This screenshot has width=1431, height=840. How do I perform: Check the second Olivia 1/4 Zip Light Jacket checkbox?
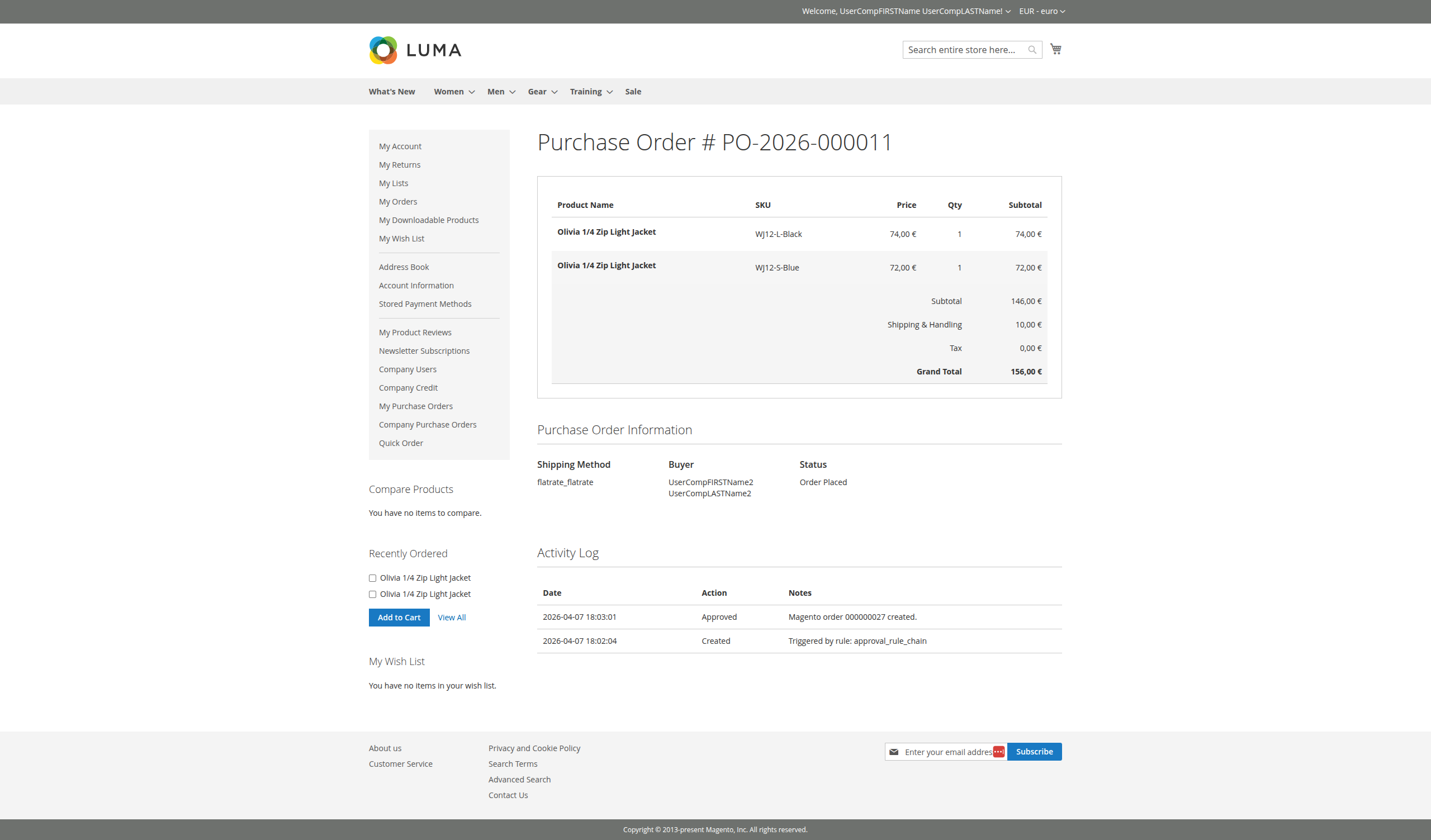pos(372,594)
